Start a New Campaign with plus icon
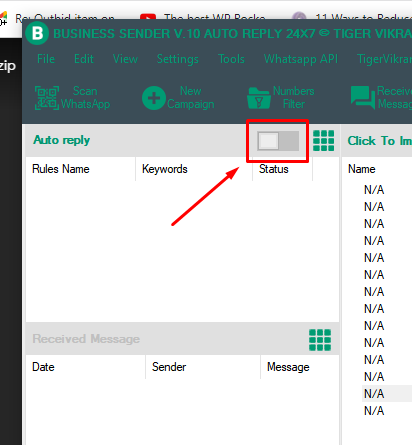412x445 pixels. [x=178, y=98]
